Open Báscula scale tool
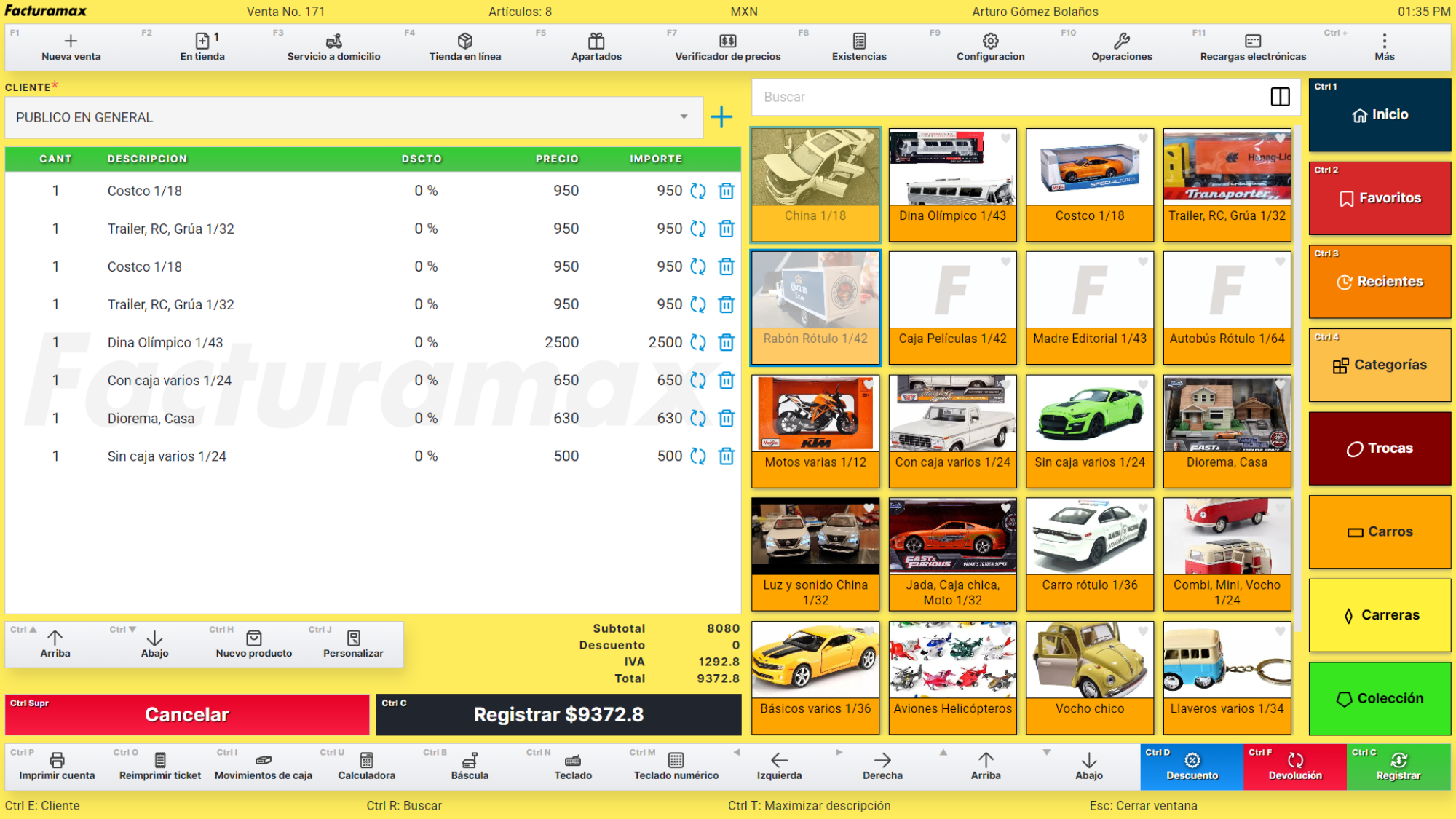This screenshot has height=819, width=1456. coord(470,766)
